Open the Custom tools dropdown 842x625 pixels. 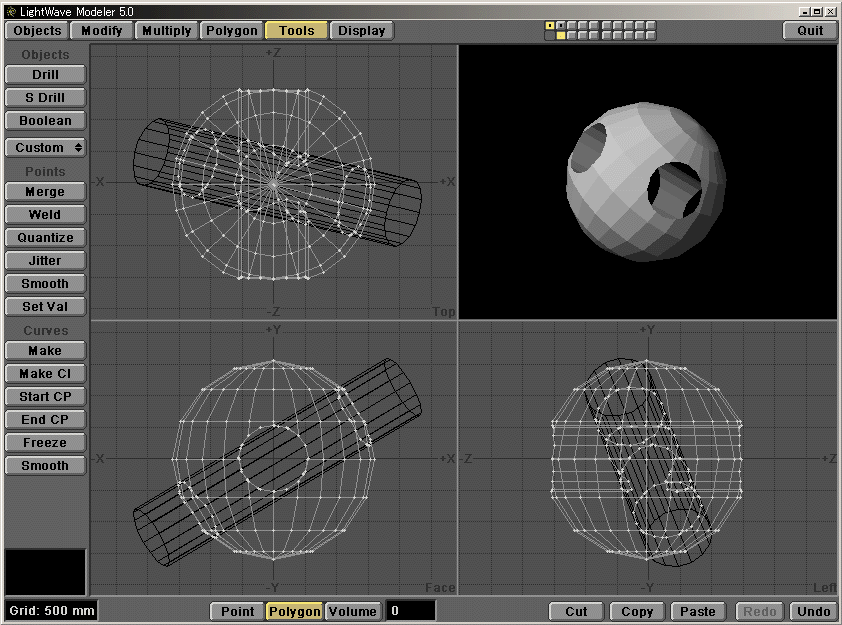45,147
